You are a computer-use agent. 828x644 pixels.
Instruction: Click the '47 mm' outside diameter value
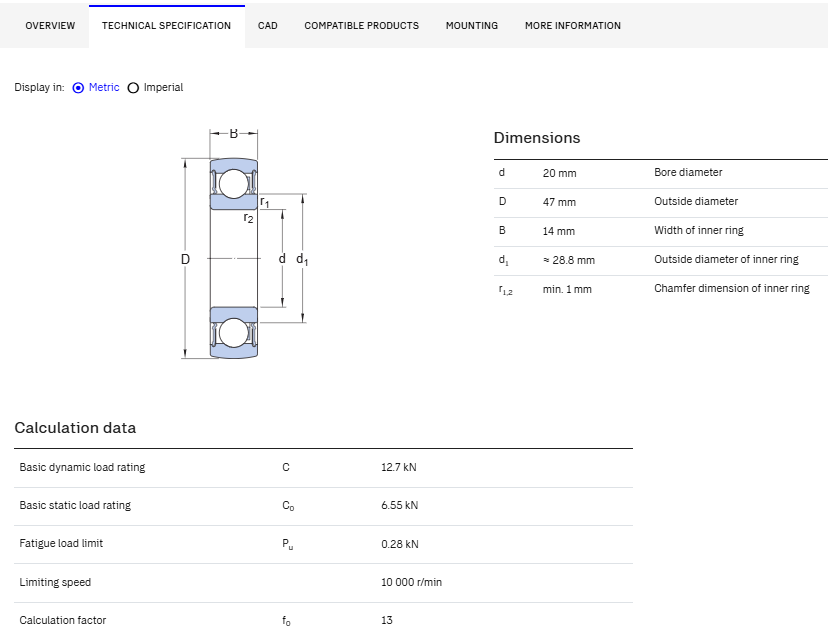tap(559, 202)
